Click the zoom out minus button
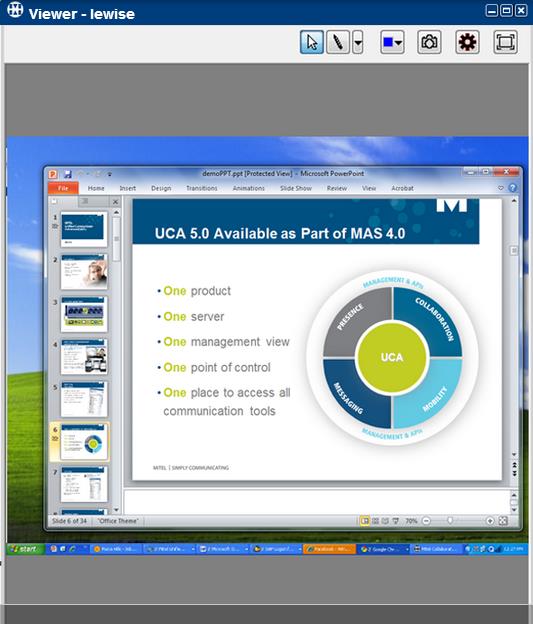This screenshot has height=624, width=533. point(426,521)
